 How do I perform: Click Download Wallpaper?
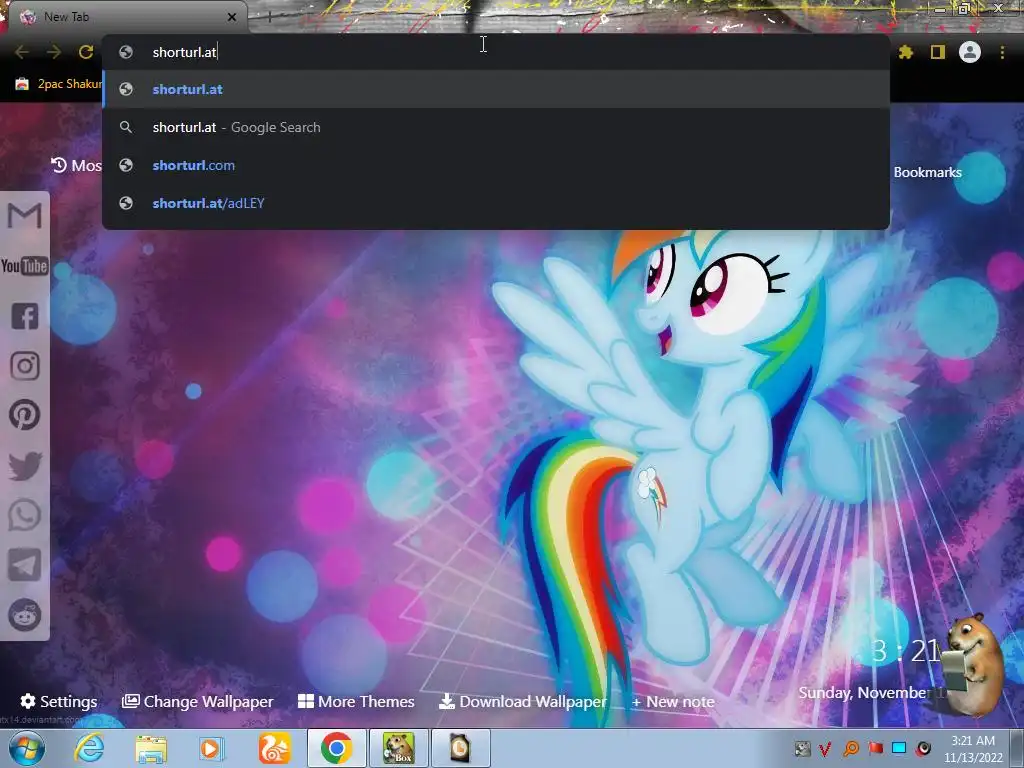(522, 701)
